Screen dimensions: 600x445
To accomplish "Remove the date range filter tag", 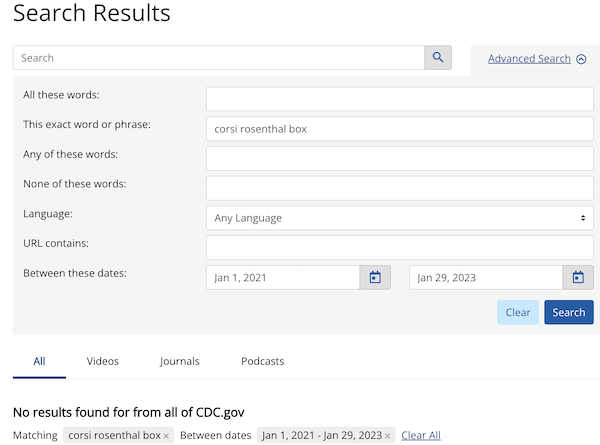I will 387,436.
